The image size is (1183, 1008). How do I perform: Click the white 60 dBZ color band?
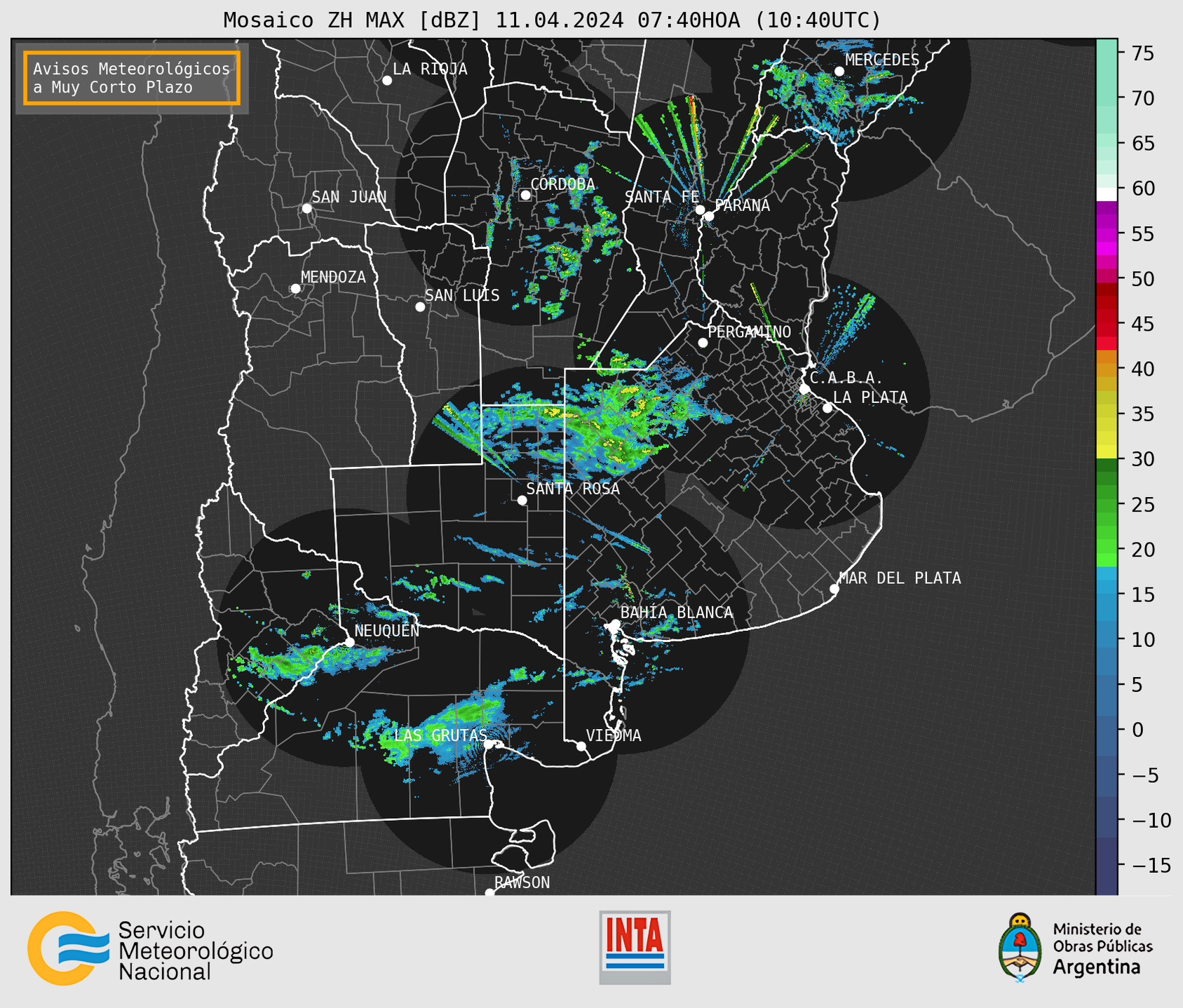[1107, 194]
